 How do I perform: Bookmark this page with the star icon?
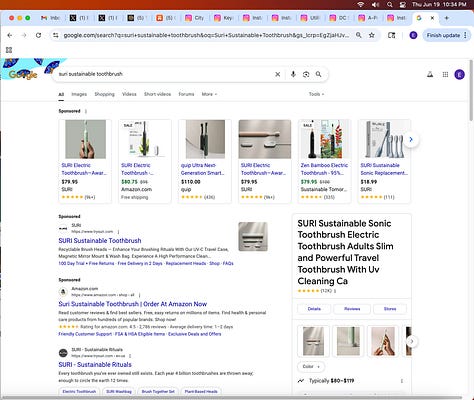(372, 35)
